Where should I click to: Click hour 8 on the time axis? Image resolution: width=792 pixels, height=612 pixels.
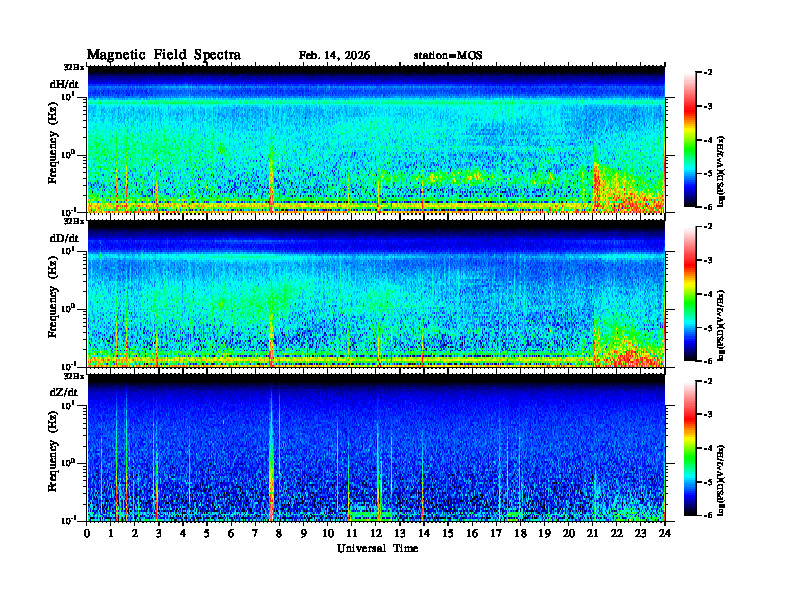point(279,534)
